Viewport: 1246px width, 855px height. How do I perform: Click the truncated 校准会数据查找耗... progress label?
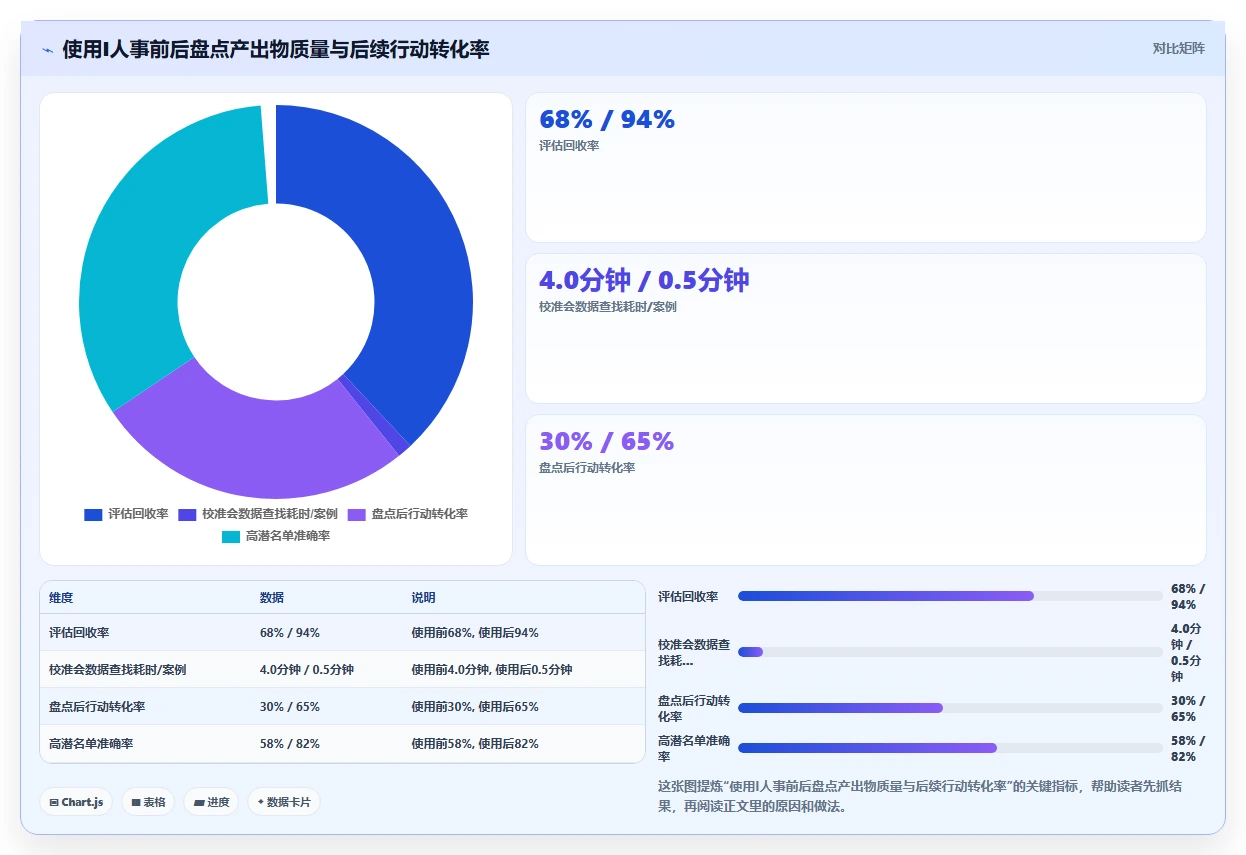tap(694, 653)
